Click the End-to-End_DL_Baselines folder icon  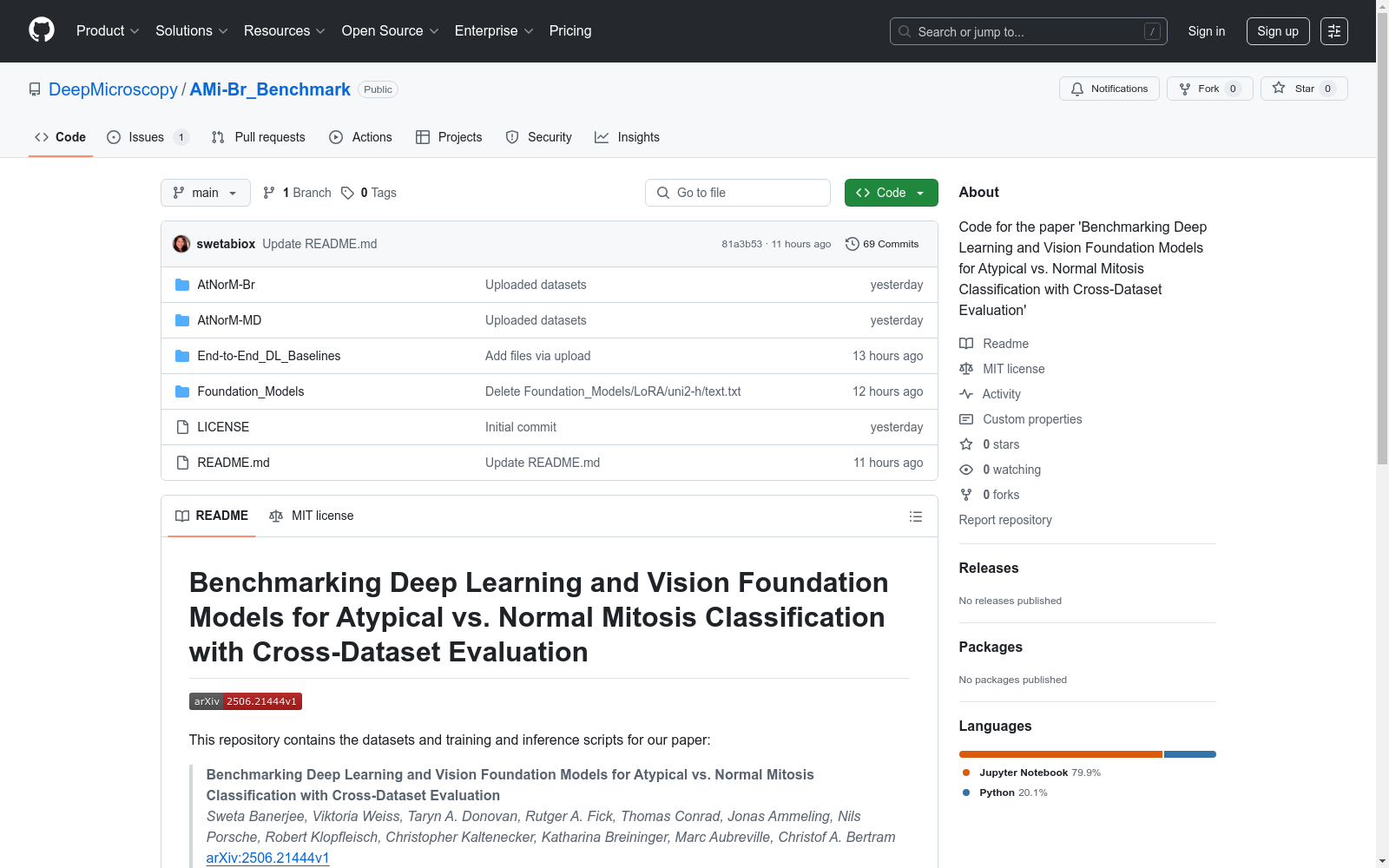[x=182, y=356]
